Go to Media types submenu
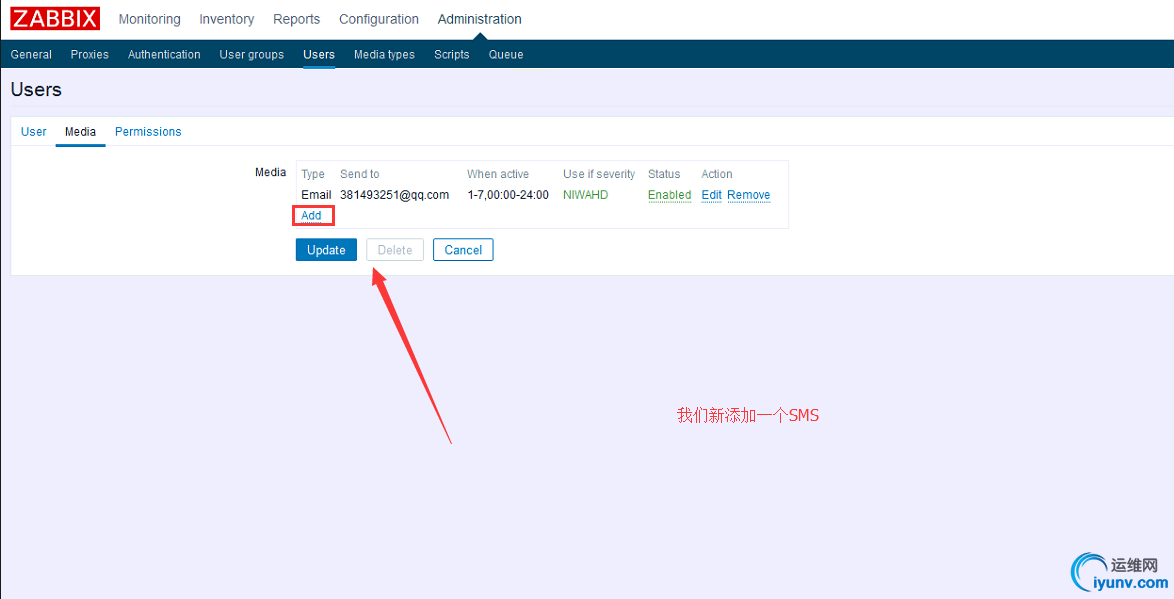The width and height of the screenshot is (1174, 599). click(x=384, y=55)
